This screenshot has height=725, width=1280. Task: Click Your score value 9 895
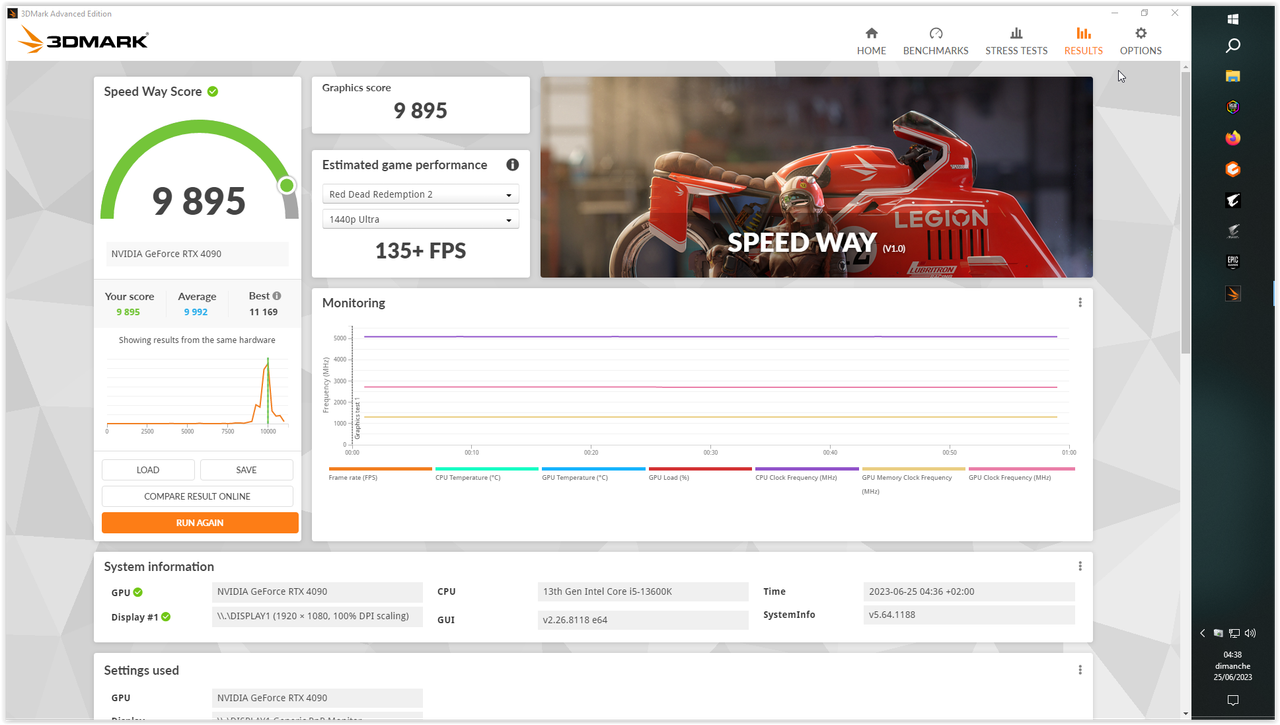128,312
